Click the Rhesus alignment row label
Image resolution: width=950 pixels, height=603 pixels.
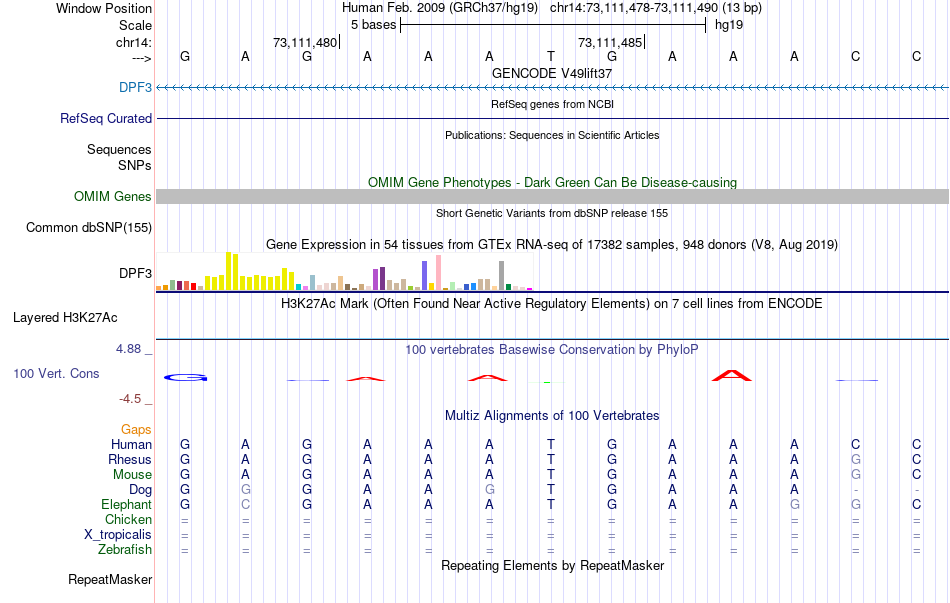pyautogui.click(x=130, y=459)
